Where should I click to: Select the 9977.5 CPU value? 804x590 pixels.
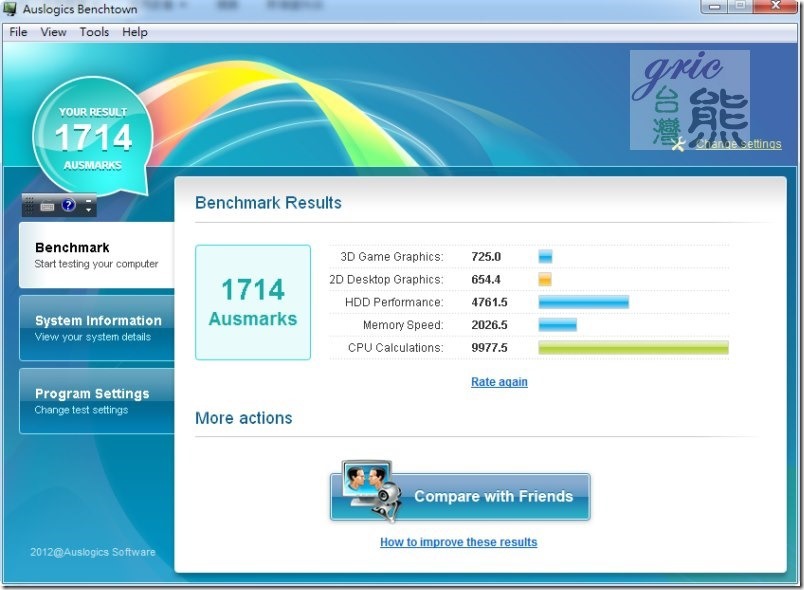(x=489, y=348)
